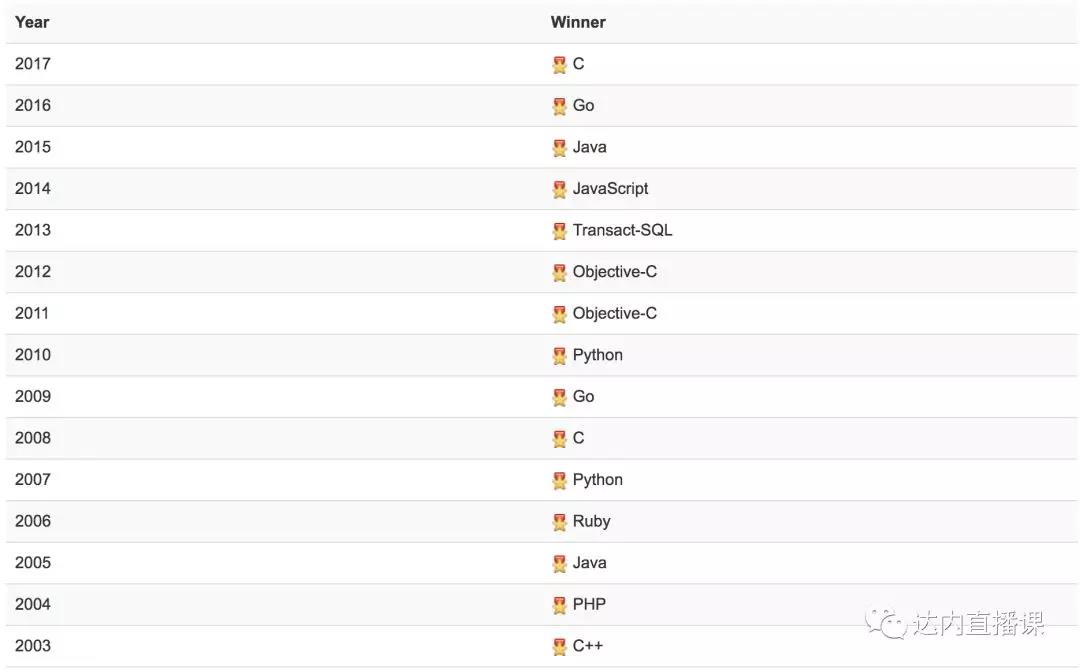The height and width of the screenshot is (671, 1080).
Task: Click the Java winner for 2005
Action: (590, 563)
